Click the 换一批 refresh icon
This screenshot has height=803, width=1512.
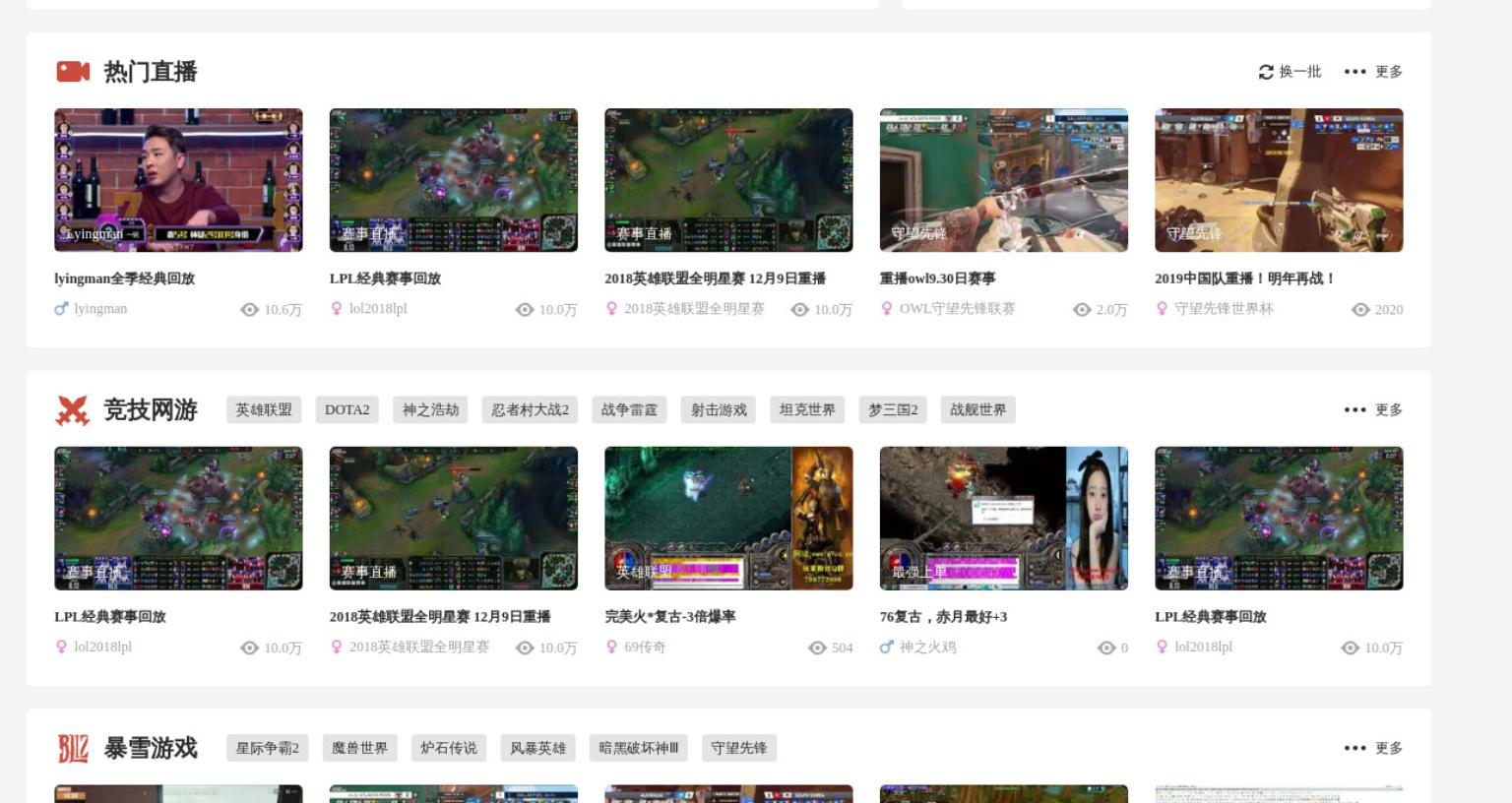[1266, 72]
